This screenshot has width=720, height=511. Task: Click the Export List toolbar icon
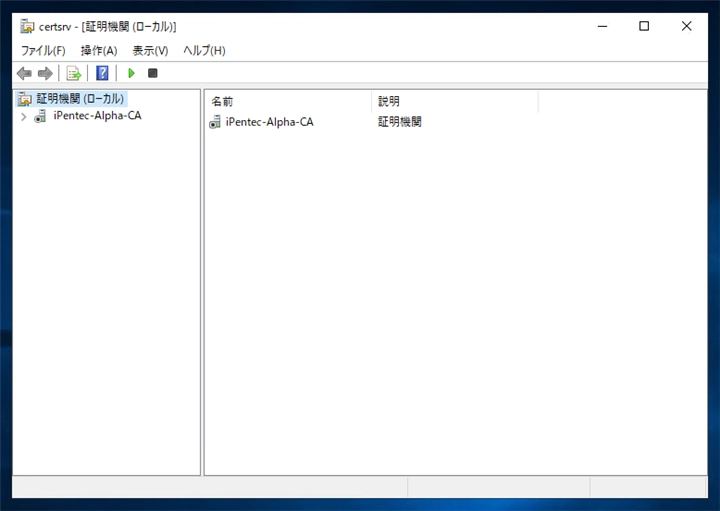tap(73, 73)
